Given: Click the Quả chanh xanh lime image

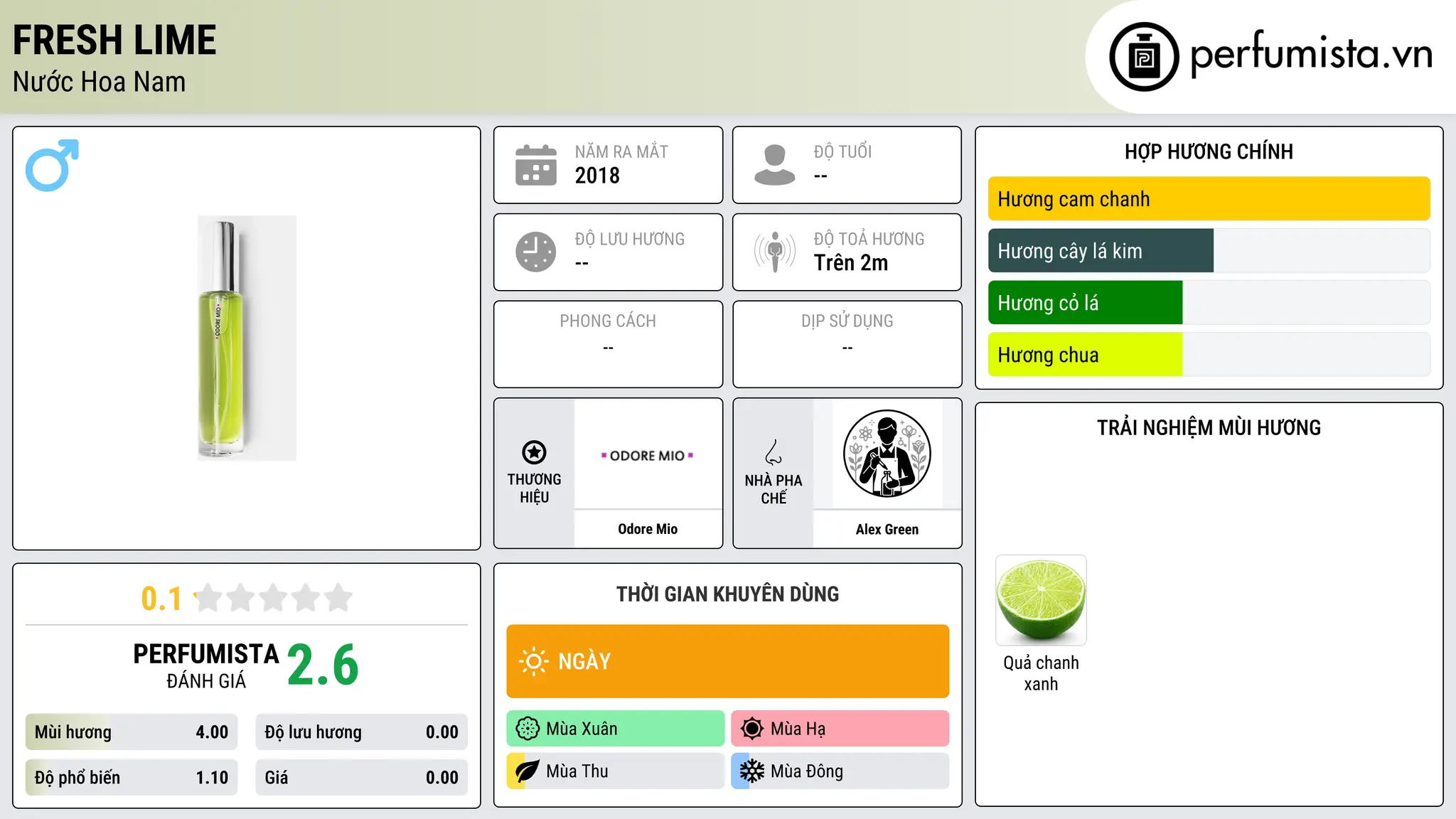Looking at the screenshot, I should pyautogui.click(x=1042, y=601).
